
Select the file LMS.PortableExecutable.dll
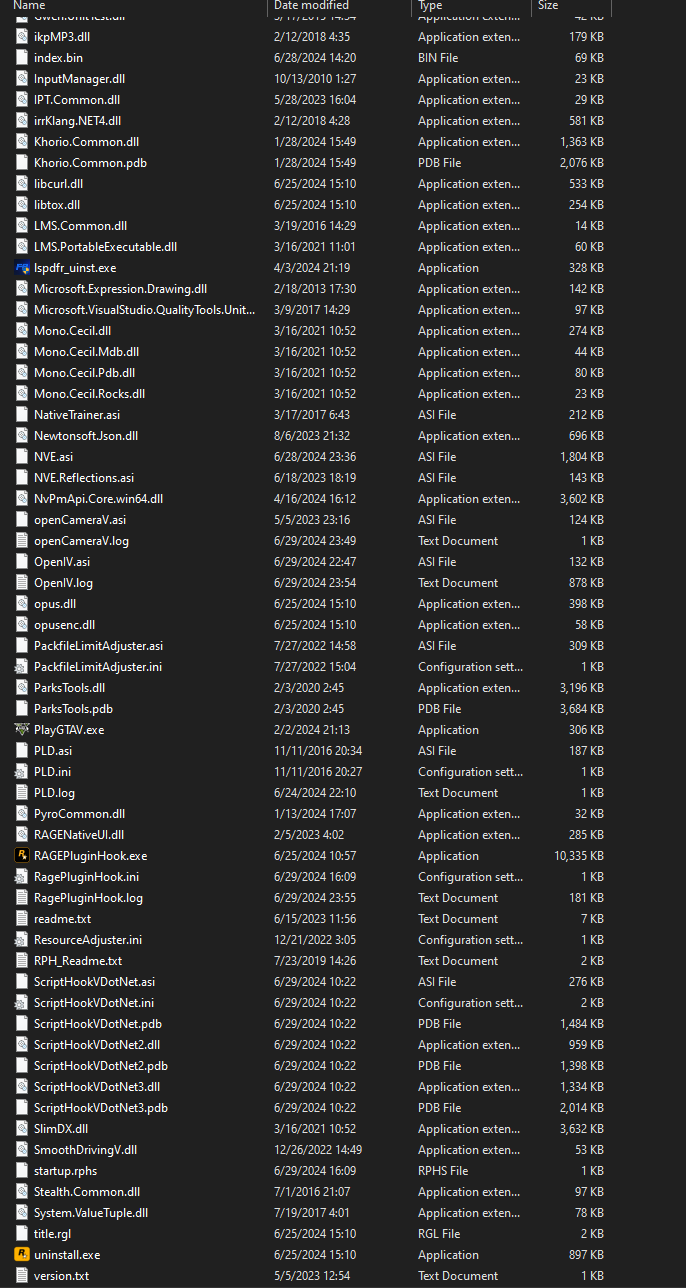click(x=106, y=247)
